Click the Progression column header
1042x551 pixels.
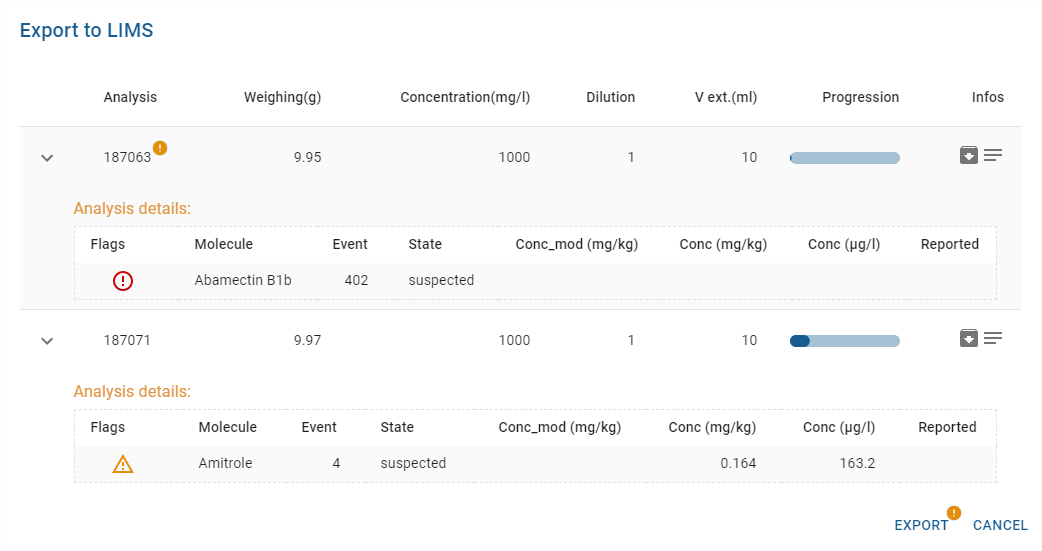[x=860, y=97]
